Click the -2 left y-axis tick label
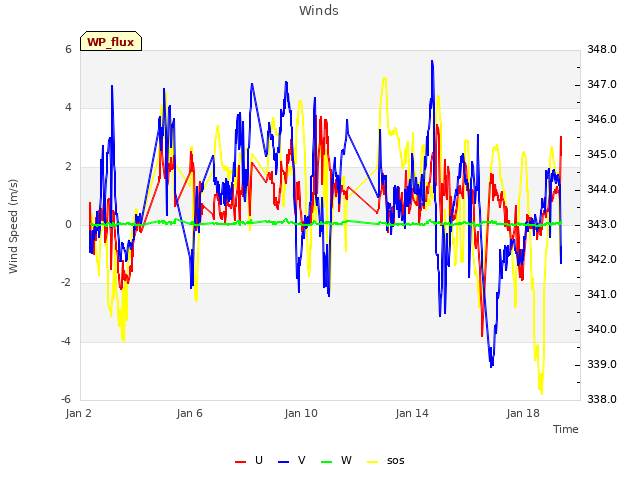Viewport: 640px width, 480px height. [x=66, y=282]
